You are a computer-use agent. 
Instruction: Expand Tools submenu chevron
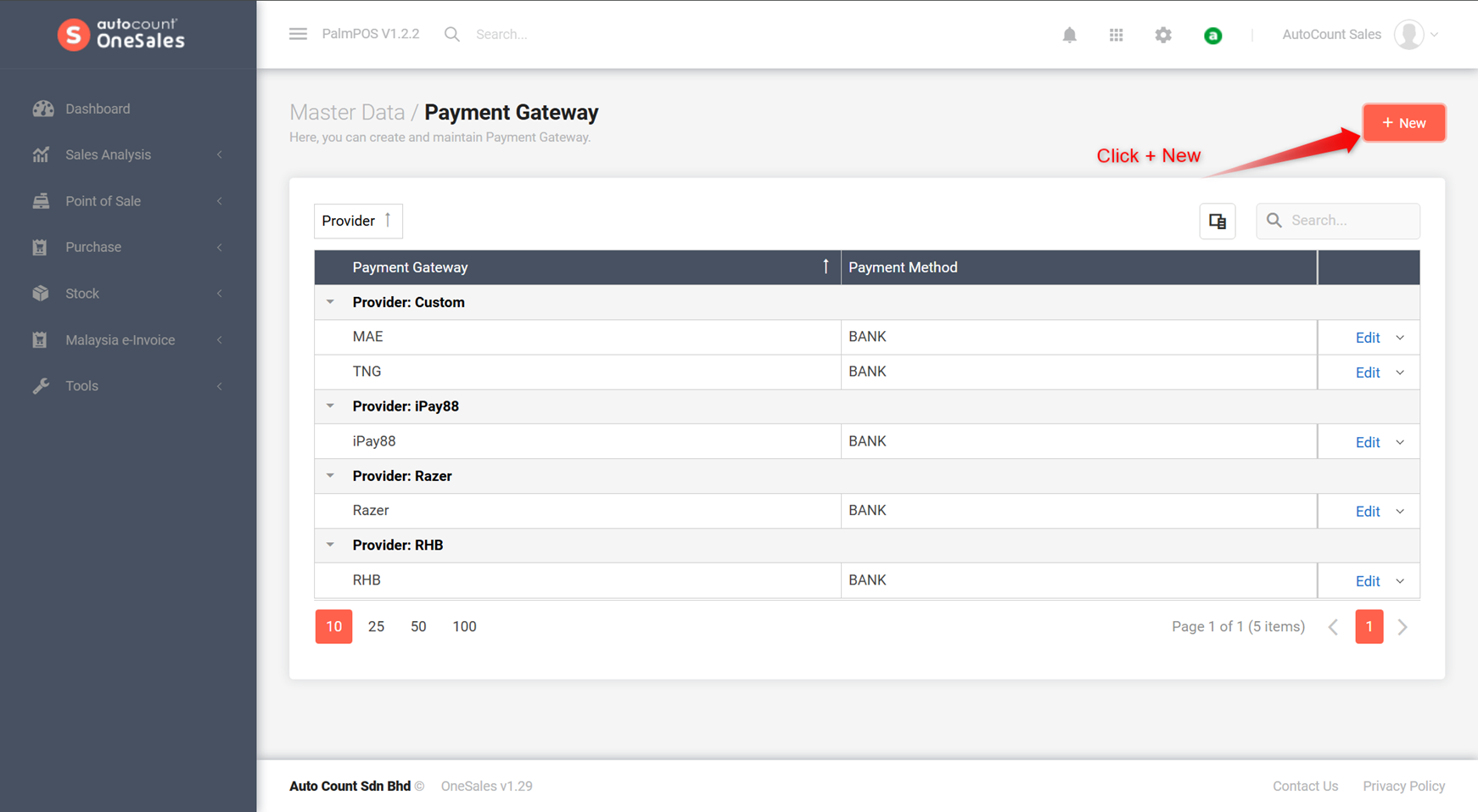220,386
